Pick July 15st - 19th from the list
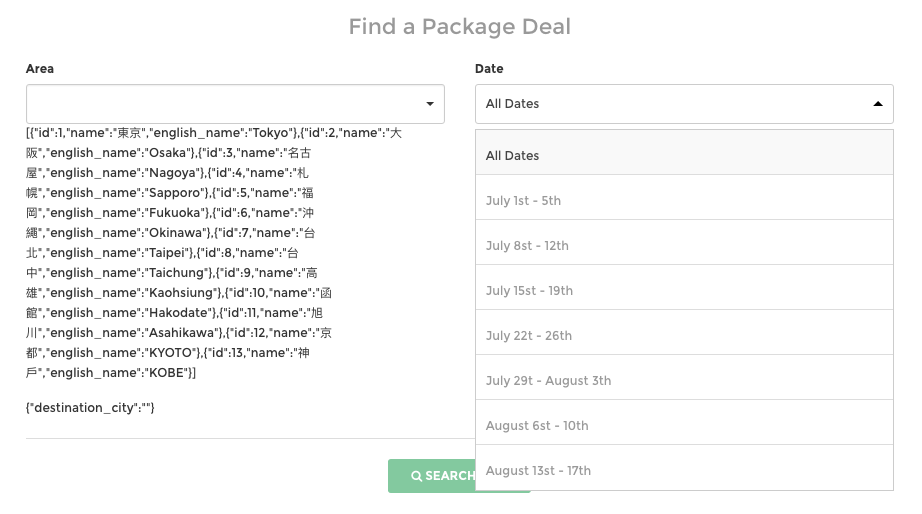The height and width of the screenshot is (514, 922). (x=683, y=290)
